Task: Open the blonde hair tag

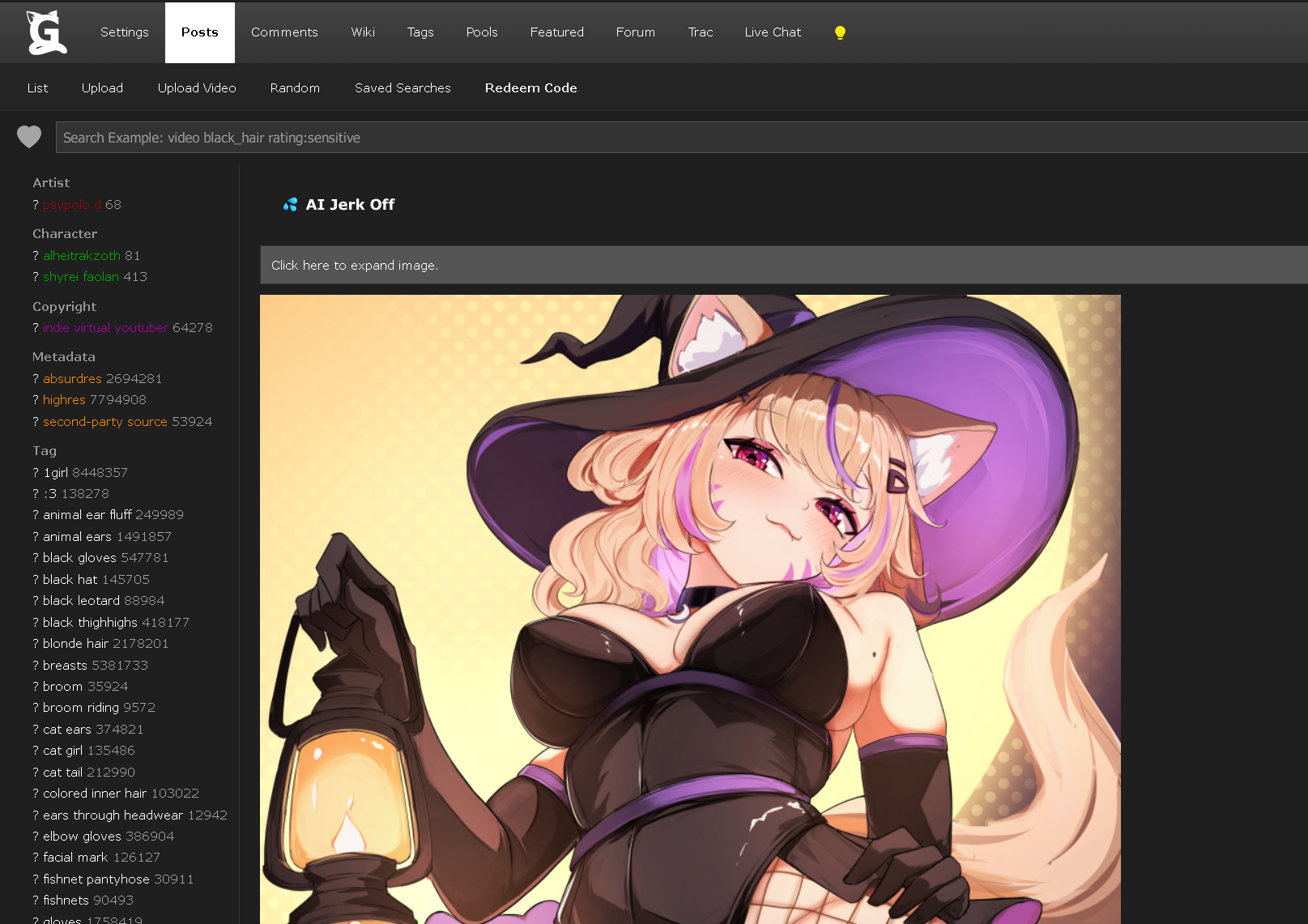Action: pos(75,644)
